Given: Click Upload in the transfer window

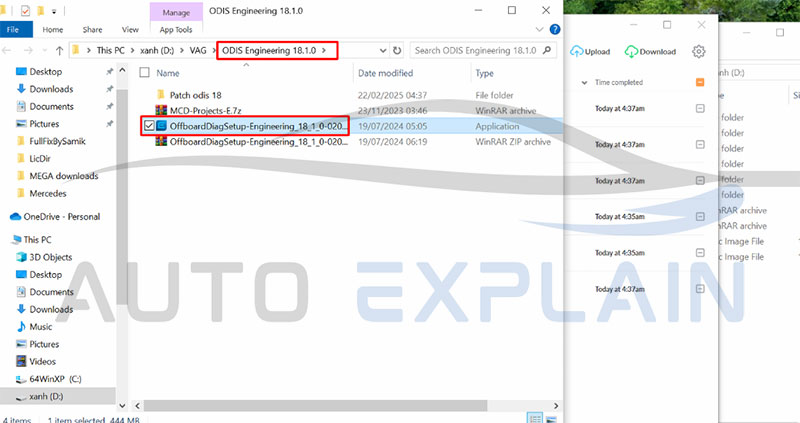Looking at the screenshot, I should (x=590, y=52).
